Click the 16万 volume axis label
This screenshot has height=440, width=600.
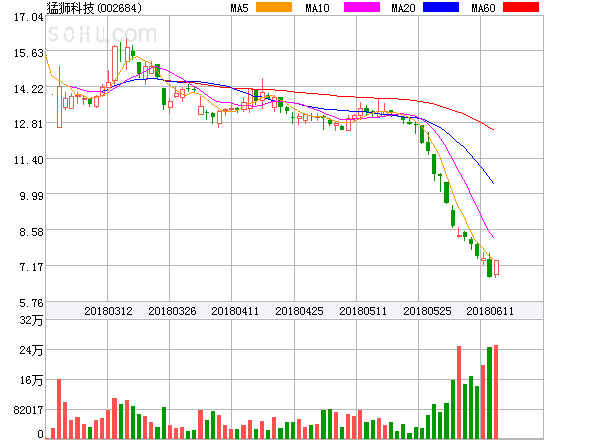pos(31,380)
